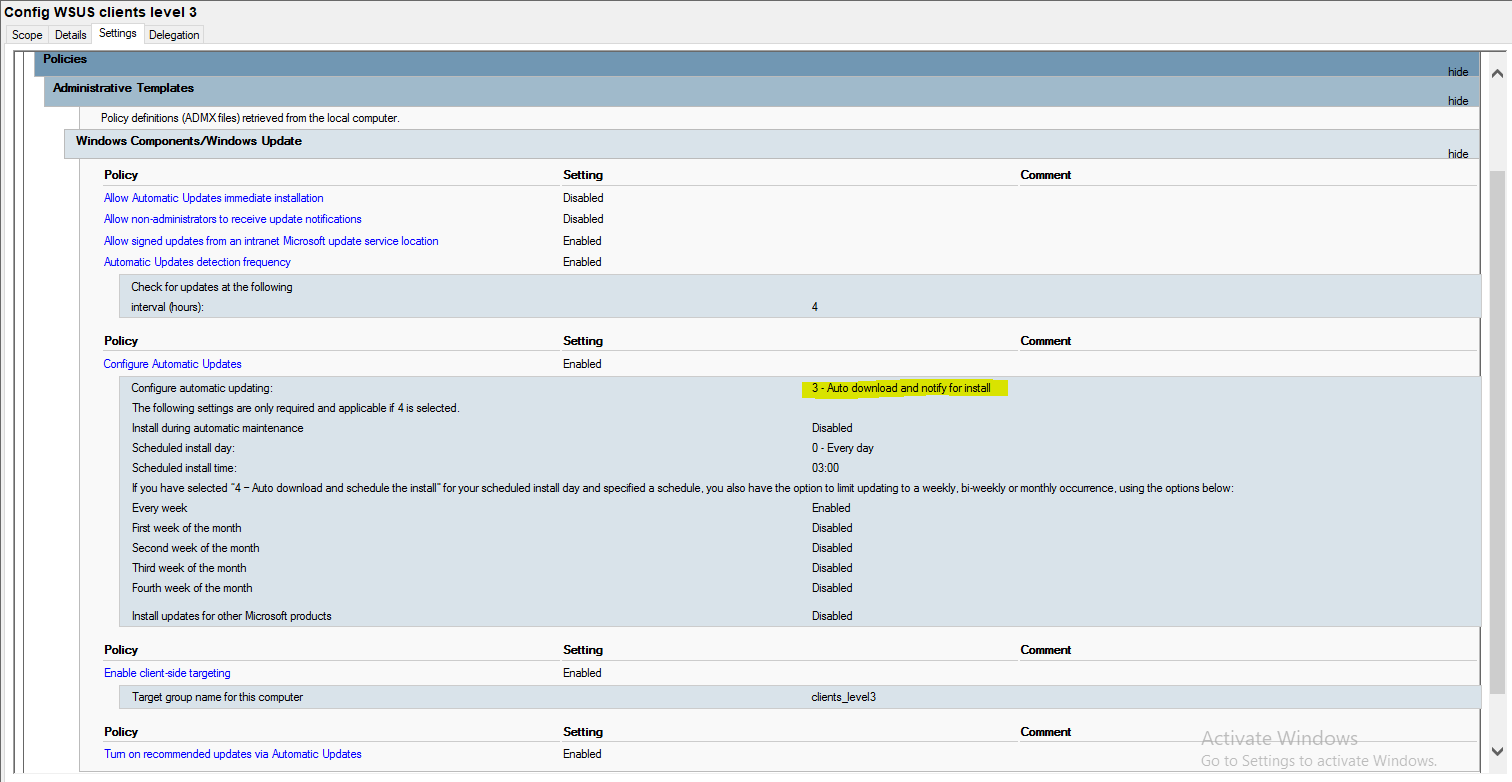1512x782 pixels.
Task: Switch to the Scope tab
Action: tap(27, 35)
